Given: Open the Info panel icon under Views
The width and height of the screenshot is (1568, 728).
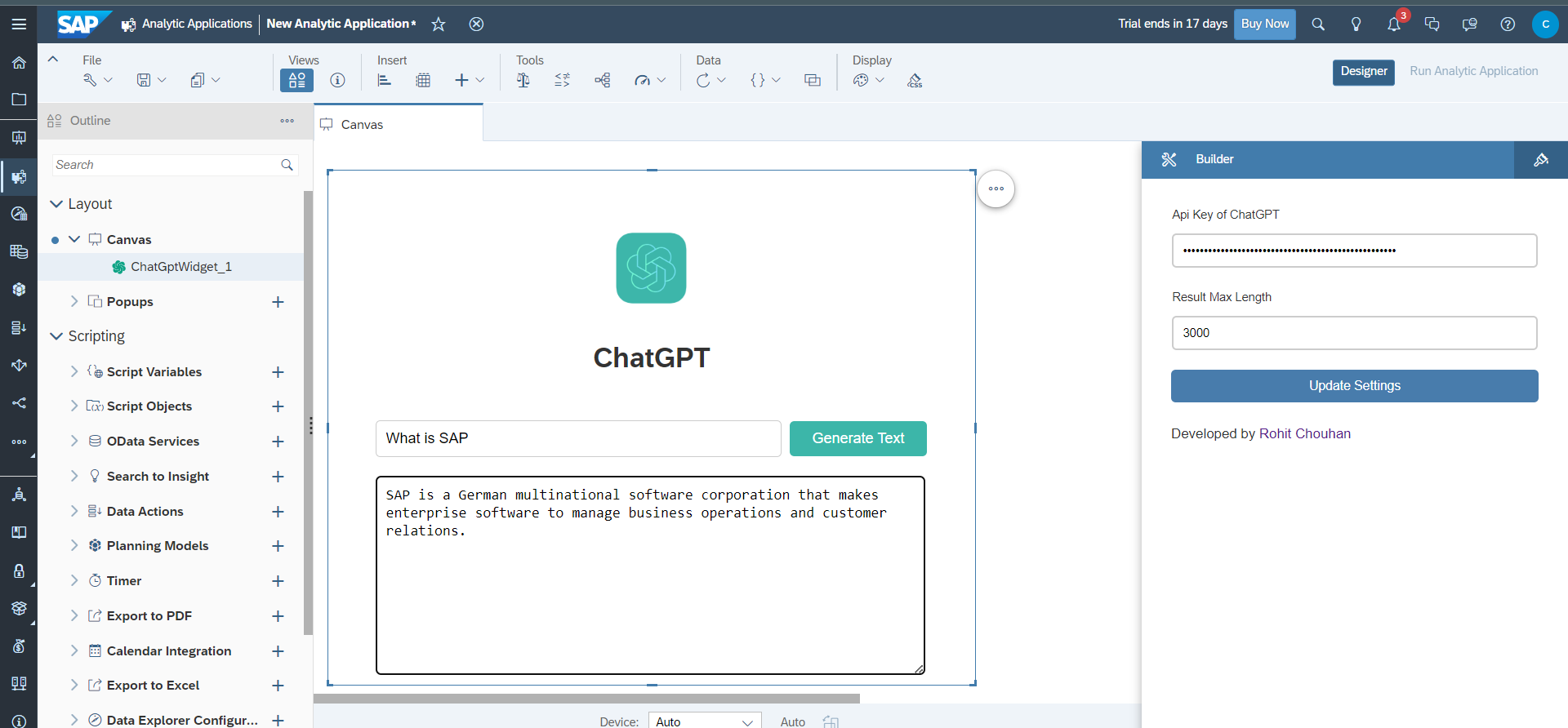Looking at the screenshot, I should pos(337,80).
